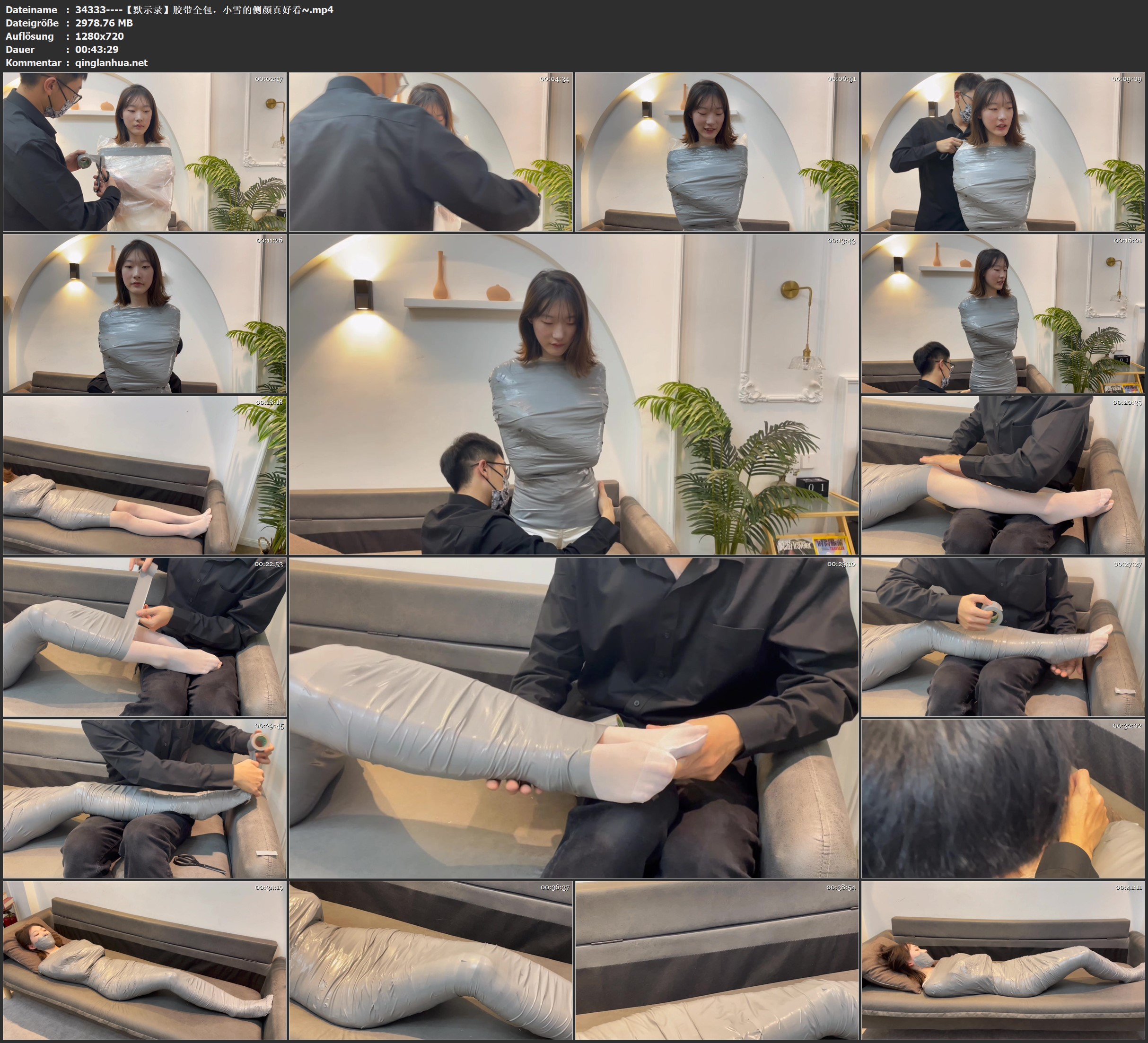The height and width of the screenshot is (1043, 1148).
Task: Select the thumbnail at 00:20:35
Action: [x=1003, y=475]
